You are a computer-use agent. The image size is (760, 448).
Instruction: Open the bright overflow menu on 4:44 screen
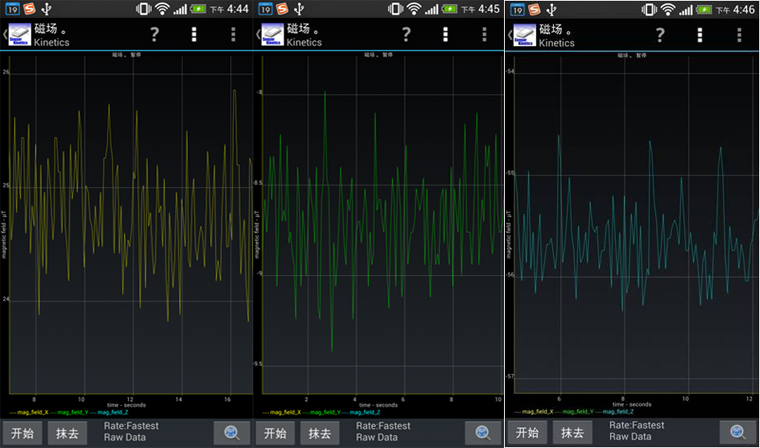pos(194,34)
